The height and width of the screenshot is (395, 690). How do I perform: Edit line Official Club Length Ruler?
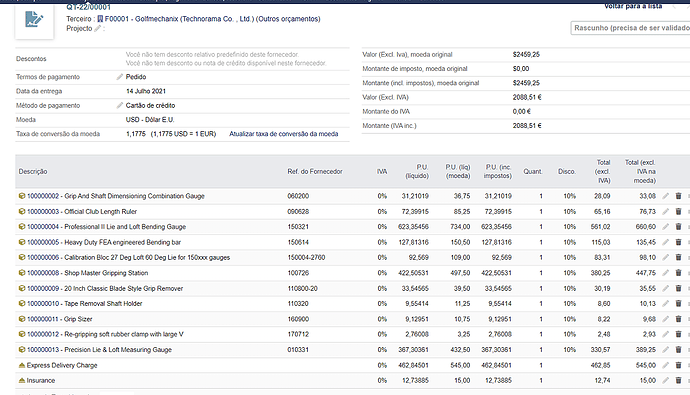click(665, 212)
